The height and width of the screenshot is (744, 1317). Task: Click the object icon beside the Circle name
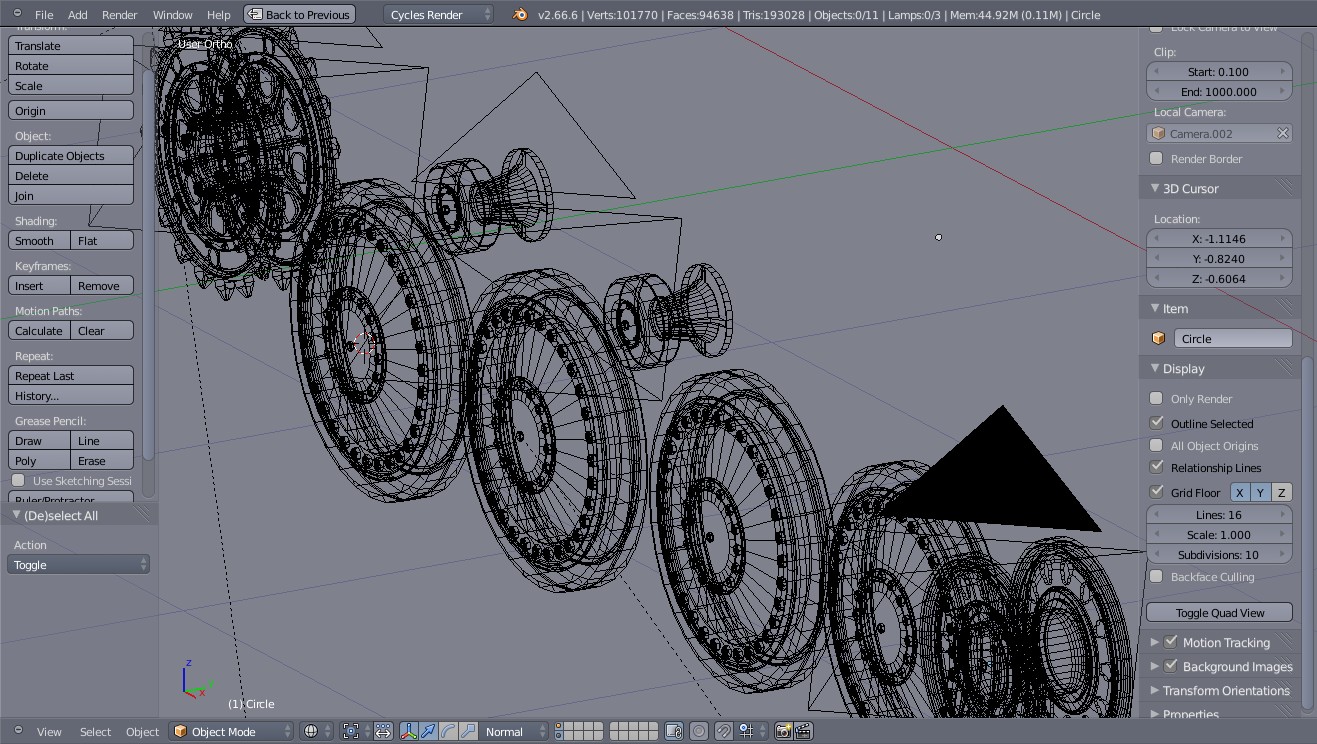[x=1159, y=338]
